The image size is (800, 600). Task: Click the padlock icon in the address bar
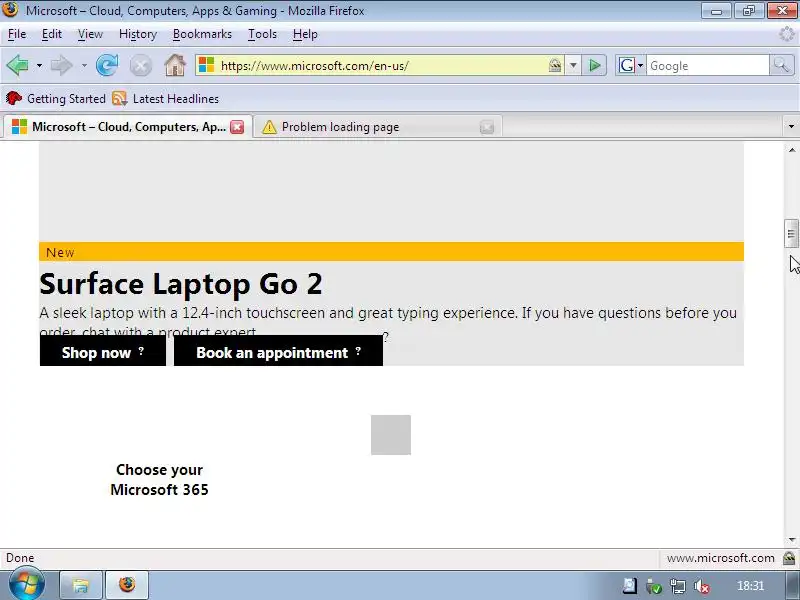555,65
